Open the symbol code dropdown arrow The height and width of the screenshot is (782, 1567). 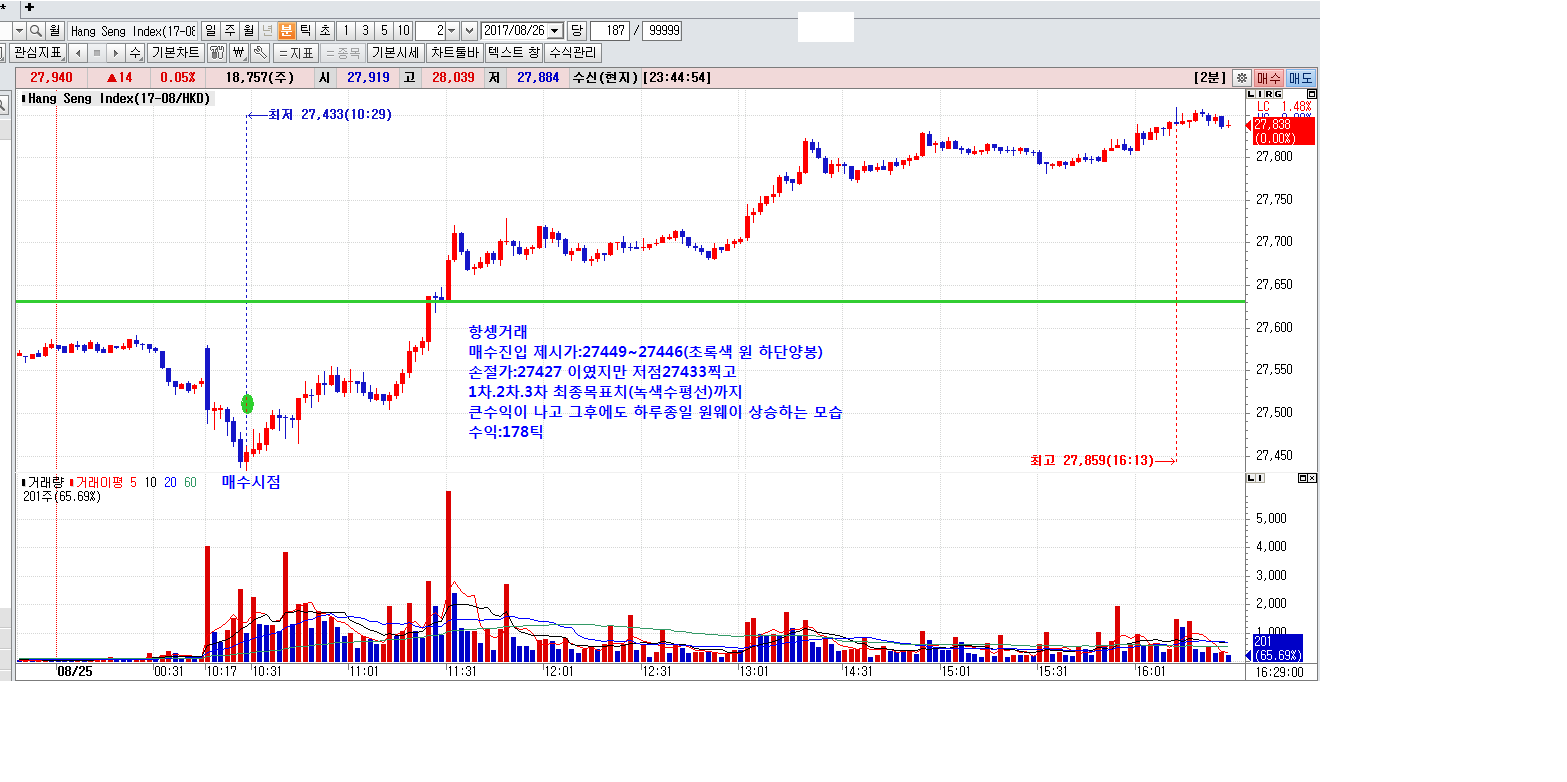[x=19, y=31]
